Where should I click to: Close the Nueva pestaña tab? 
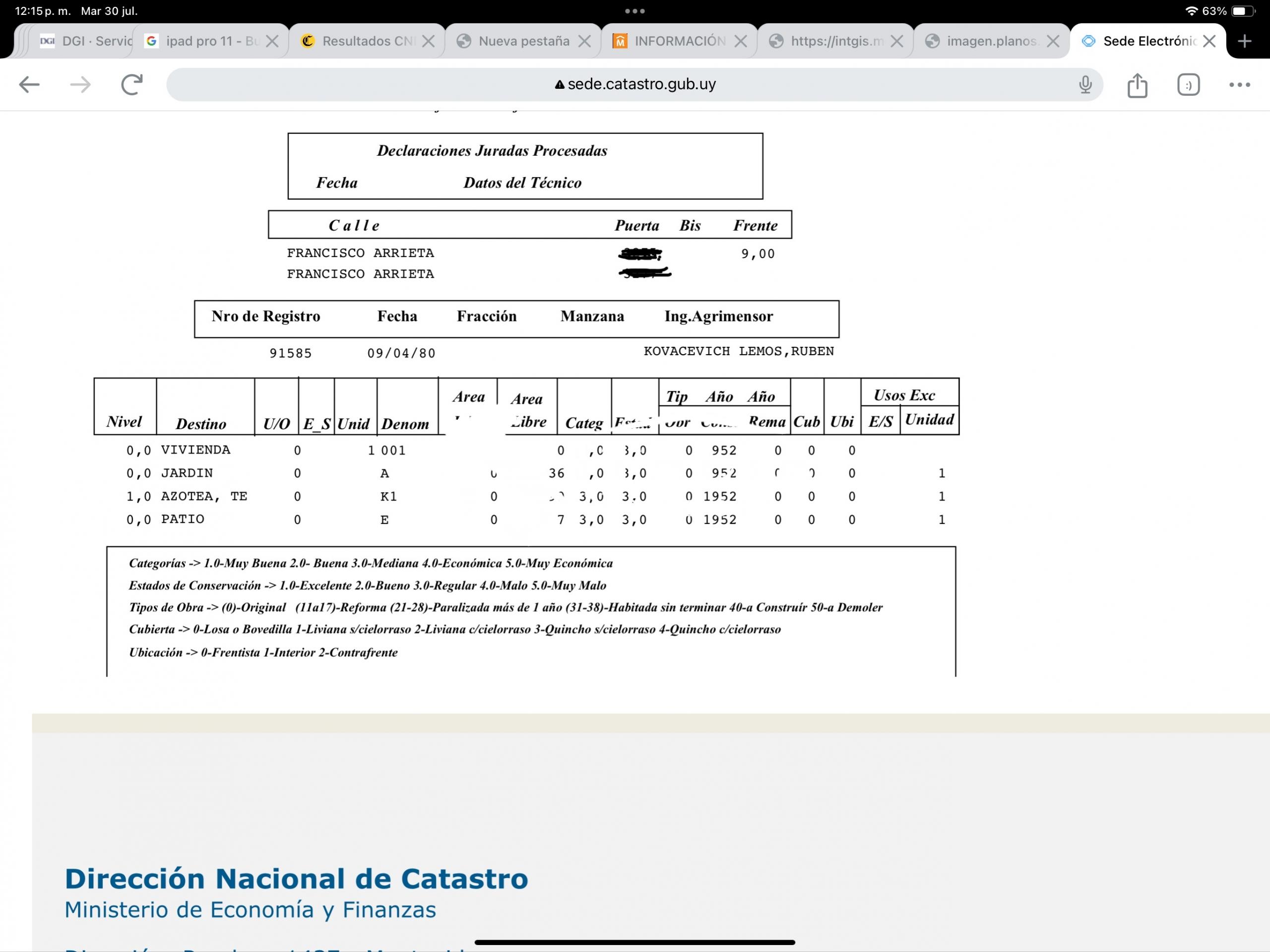(x=584, y=41)
